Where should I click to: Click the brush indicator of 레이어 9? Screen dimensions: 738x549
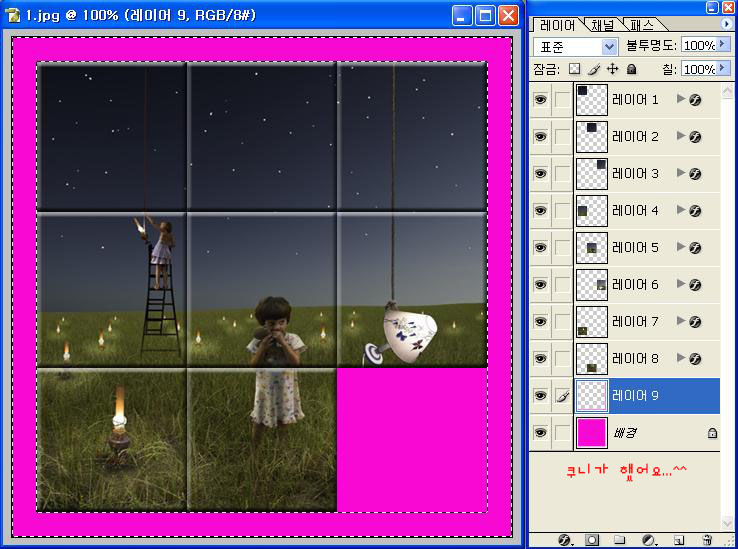562,396
